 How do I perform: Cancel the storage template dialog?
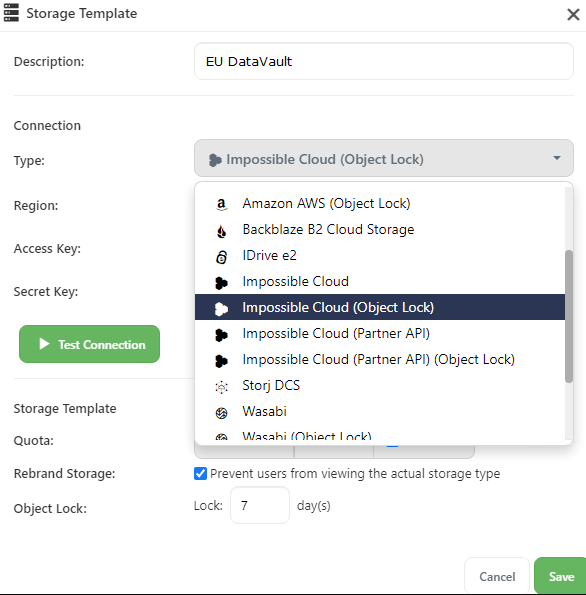pyautogui.click(x=497, y=576)
